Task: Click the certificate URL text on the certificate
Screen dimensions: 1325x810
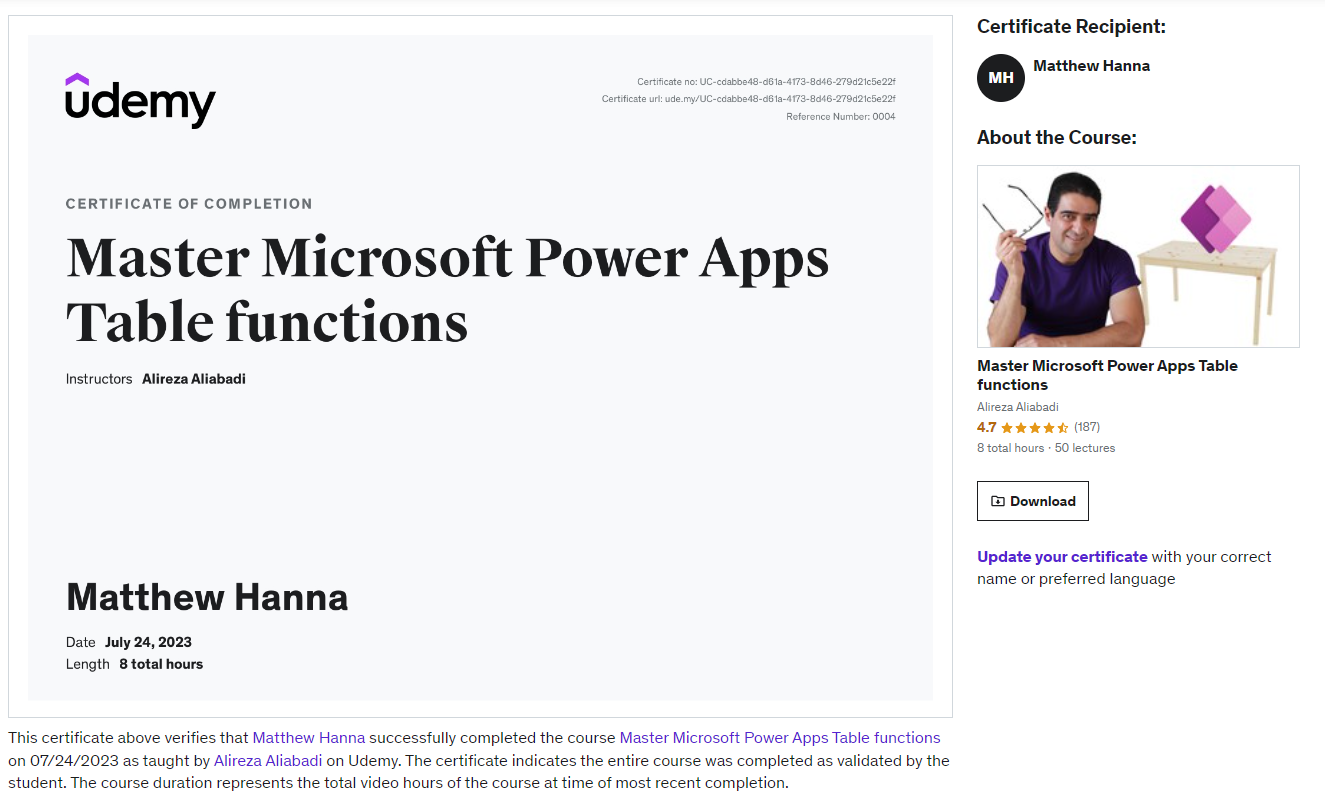Action: [749, 99]
